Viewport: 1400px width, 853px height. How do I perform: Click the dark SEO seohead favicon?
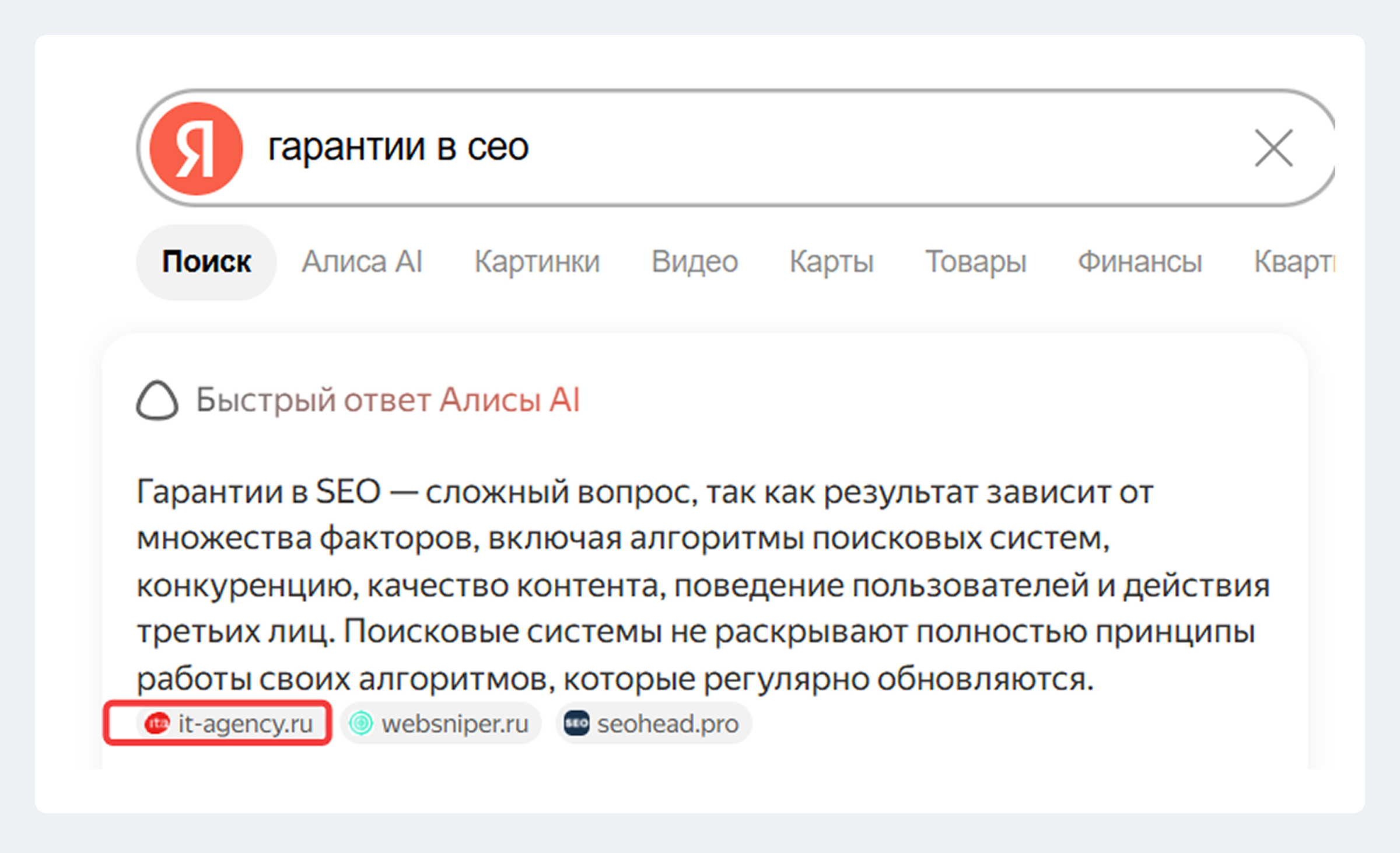(x=576, y=723)
